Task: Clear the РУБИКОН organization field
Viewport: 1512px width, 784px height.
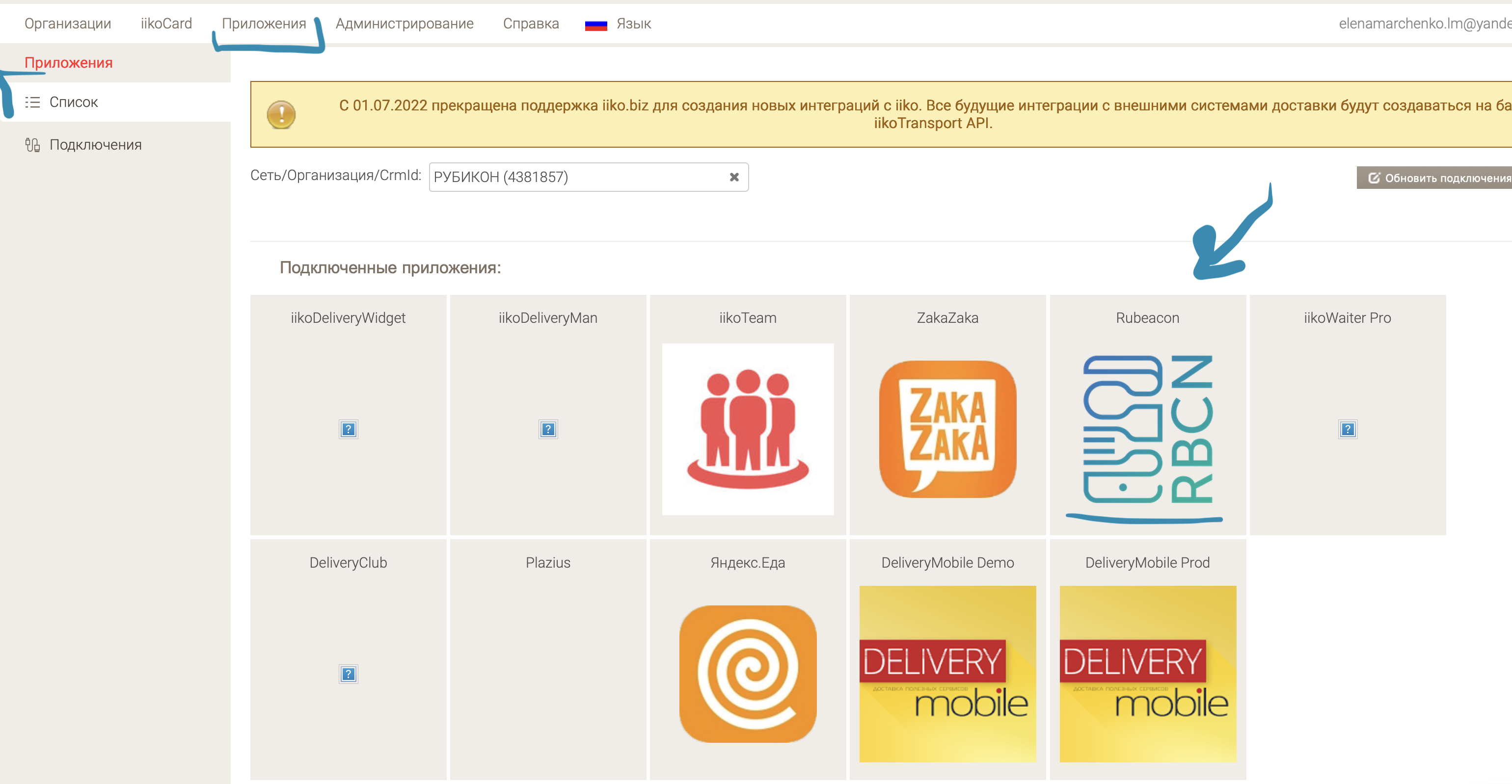Action: [734, 177]
